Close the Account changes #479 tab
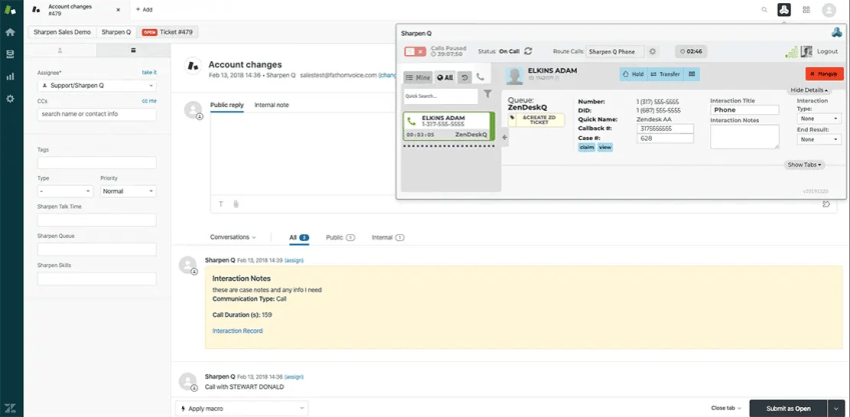The height and width of the screenshot is (417, 850). coord(118,9)
